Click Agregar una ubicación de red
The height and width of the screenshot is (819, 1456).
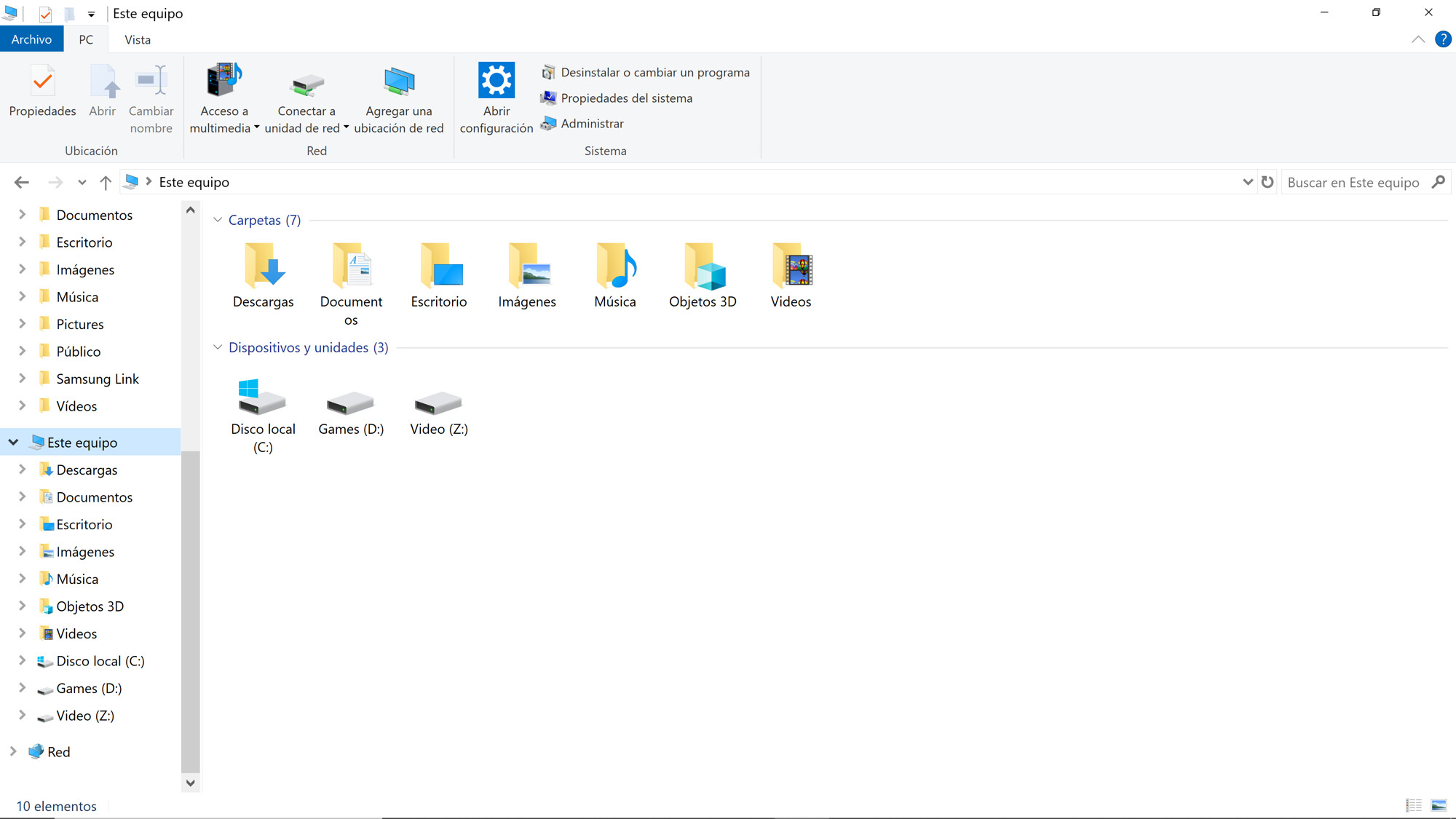(x=399, y=100)
